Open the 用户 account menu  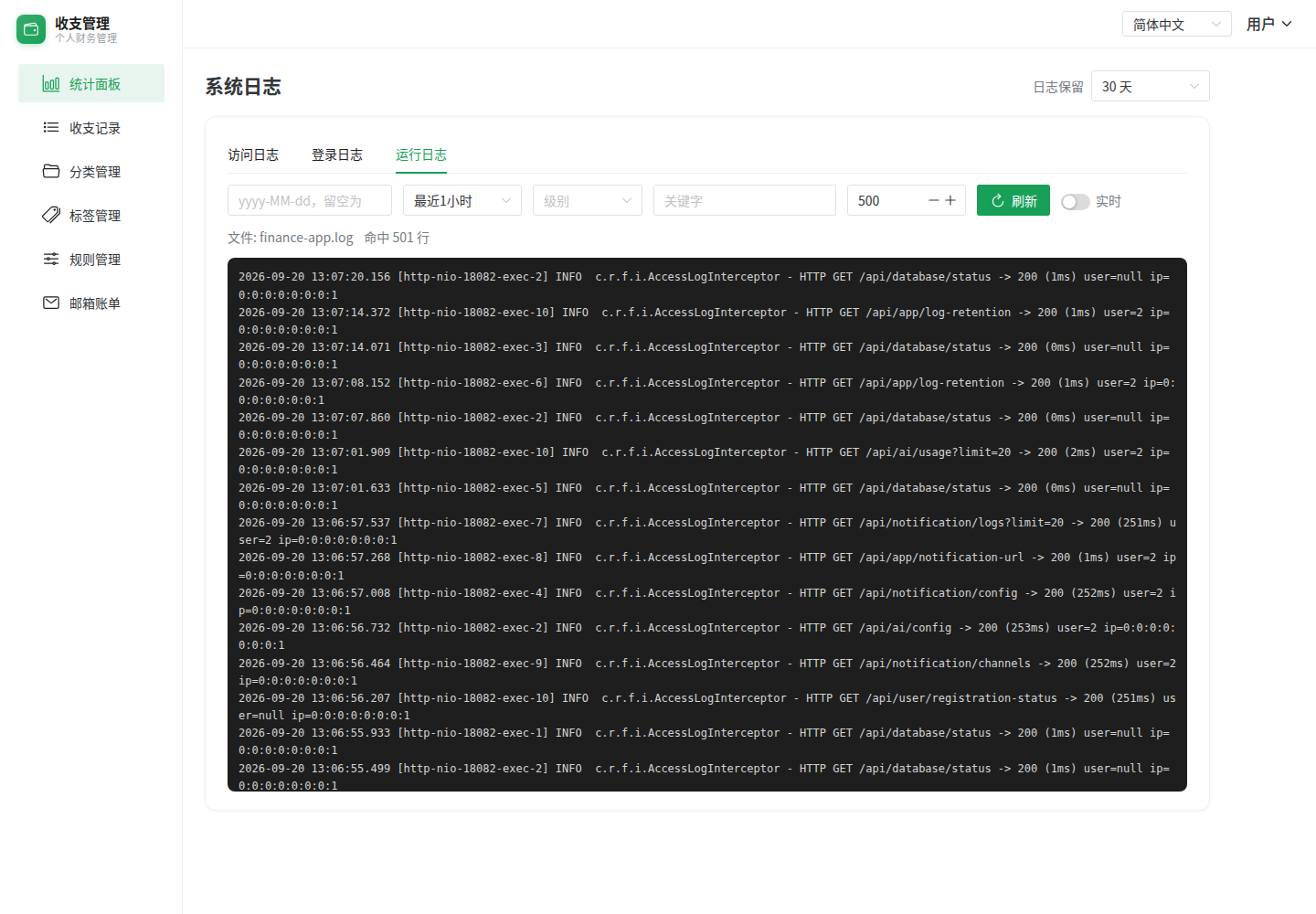1268,24
